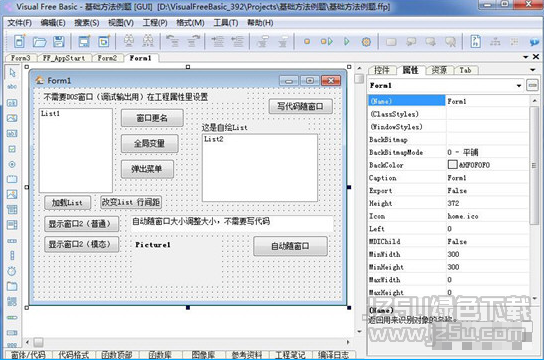Select the ok button control tool
This screenshot has width=544, height=360.
(x=12, y=103)
